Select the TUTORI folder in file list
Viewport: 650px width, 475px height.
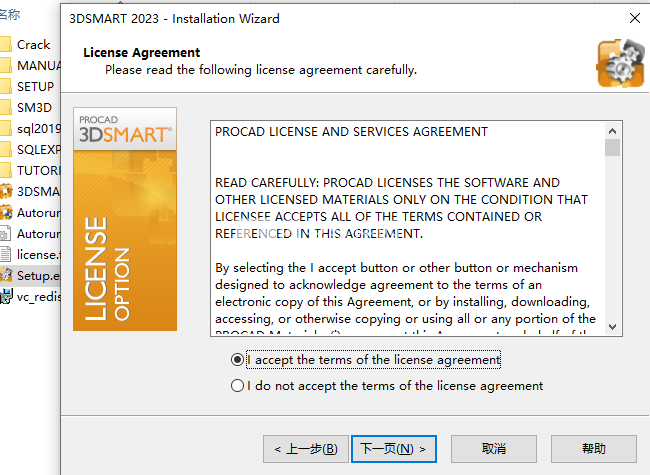point(30,170)
